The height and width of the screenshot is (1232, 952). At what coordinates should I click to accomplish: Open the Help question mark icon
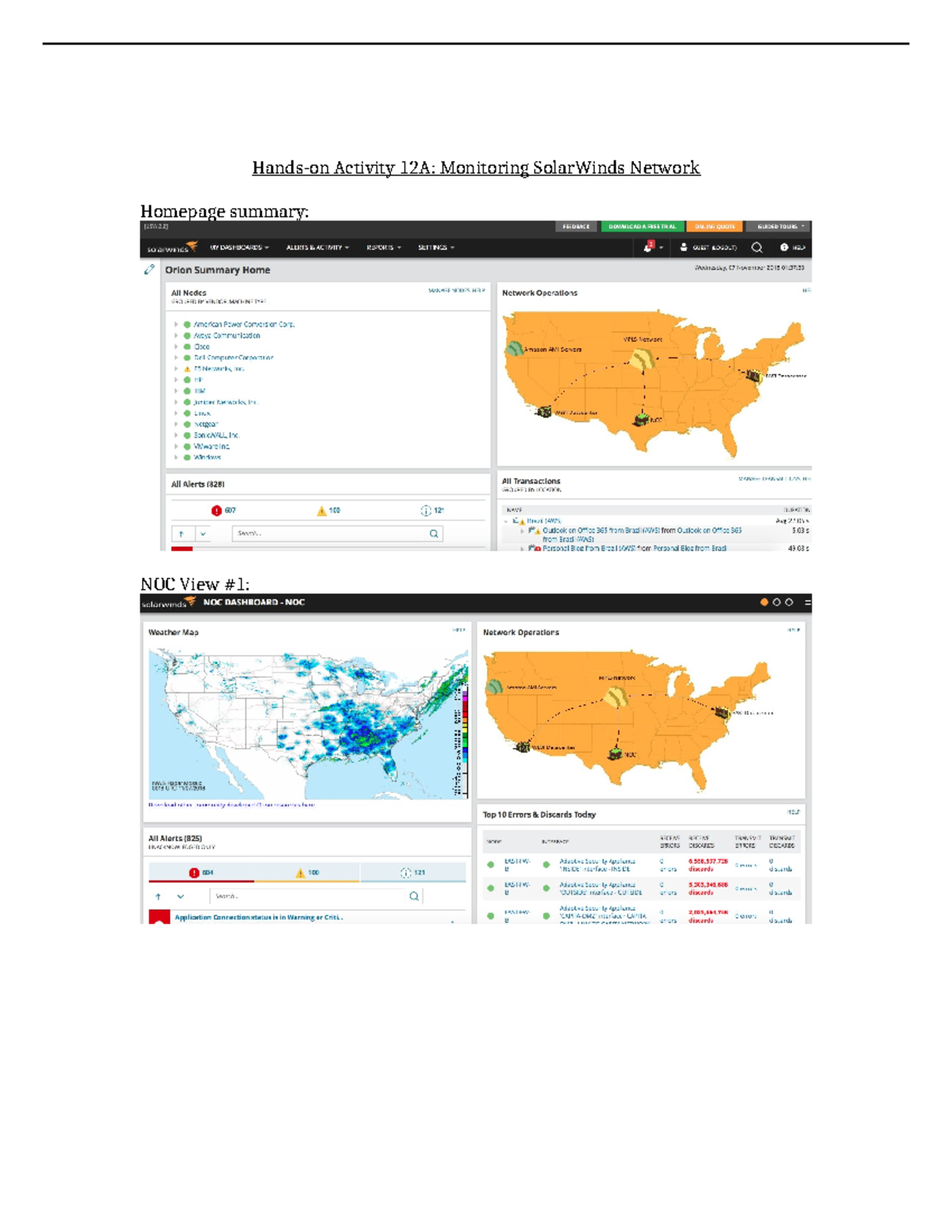(x=784, y=248)
